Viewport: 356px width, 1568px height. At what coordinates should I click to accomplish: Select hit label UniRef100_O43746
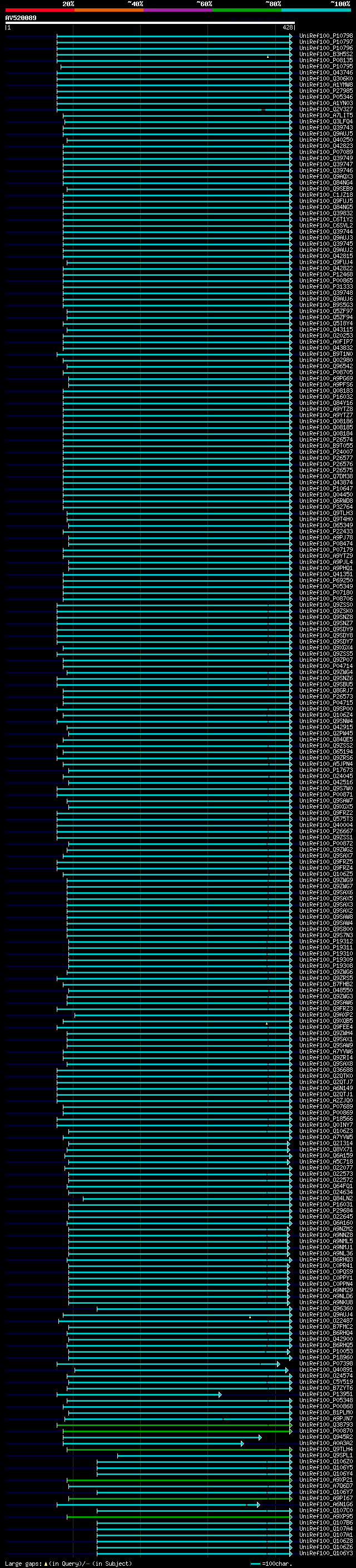pos(326,72)
